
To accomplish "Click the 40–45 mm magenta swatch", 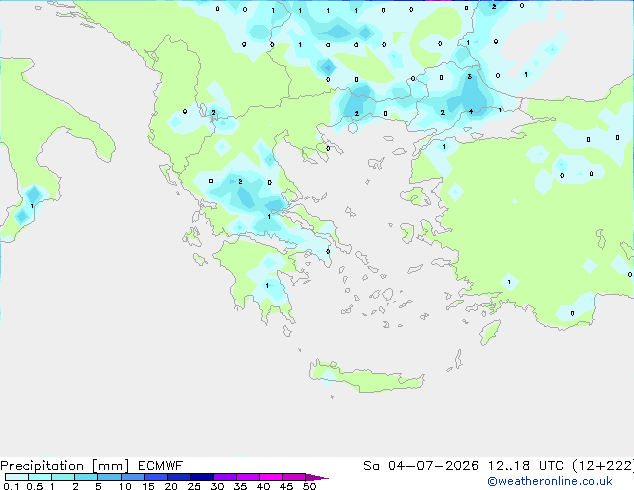I will (x=271, y=477).
